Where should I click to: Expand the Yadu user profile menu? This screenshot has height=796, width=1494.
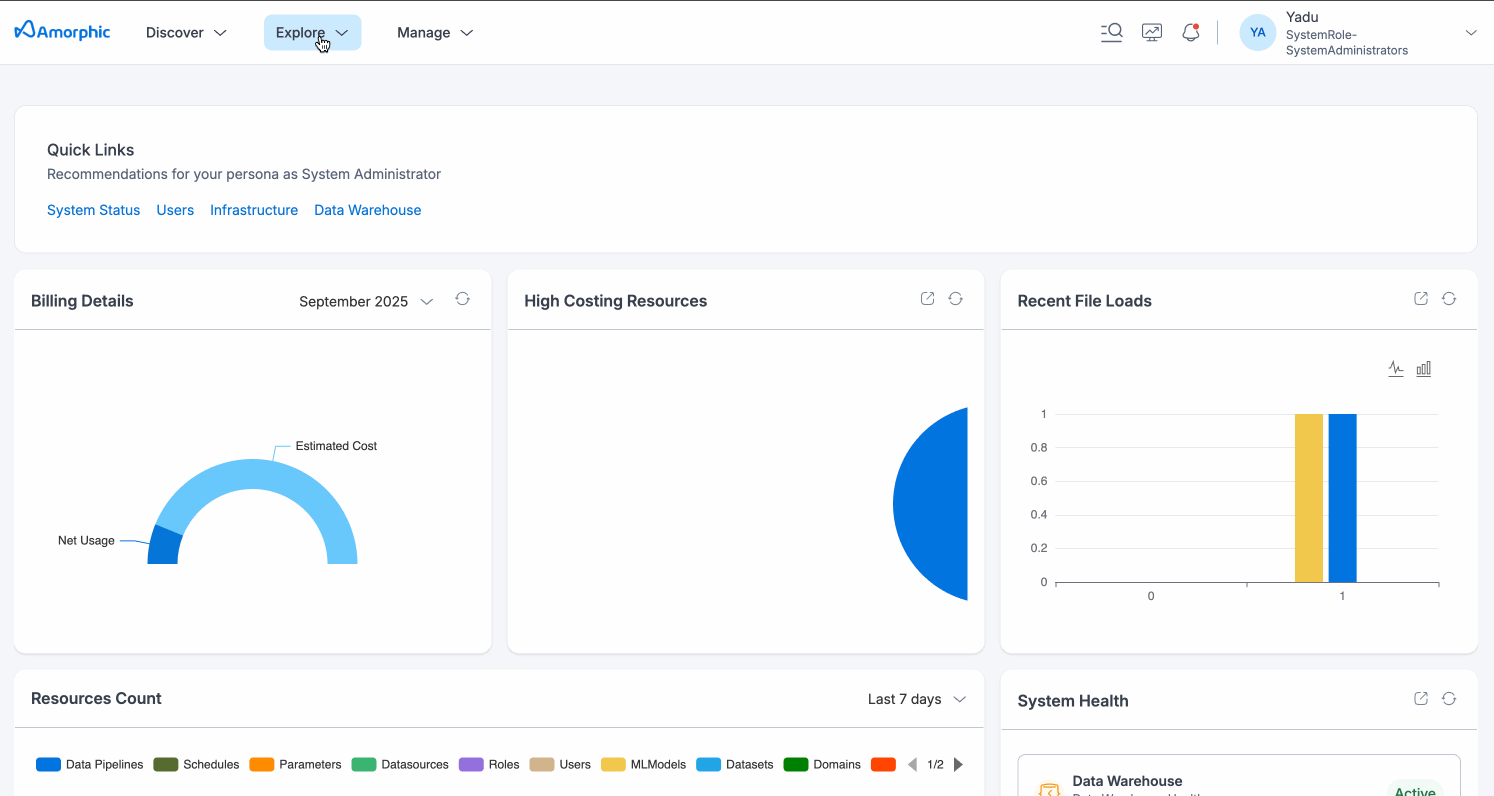(1470, 33)
